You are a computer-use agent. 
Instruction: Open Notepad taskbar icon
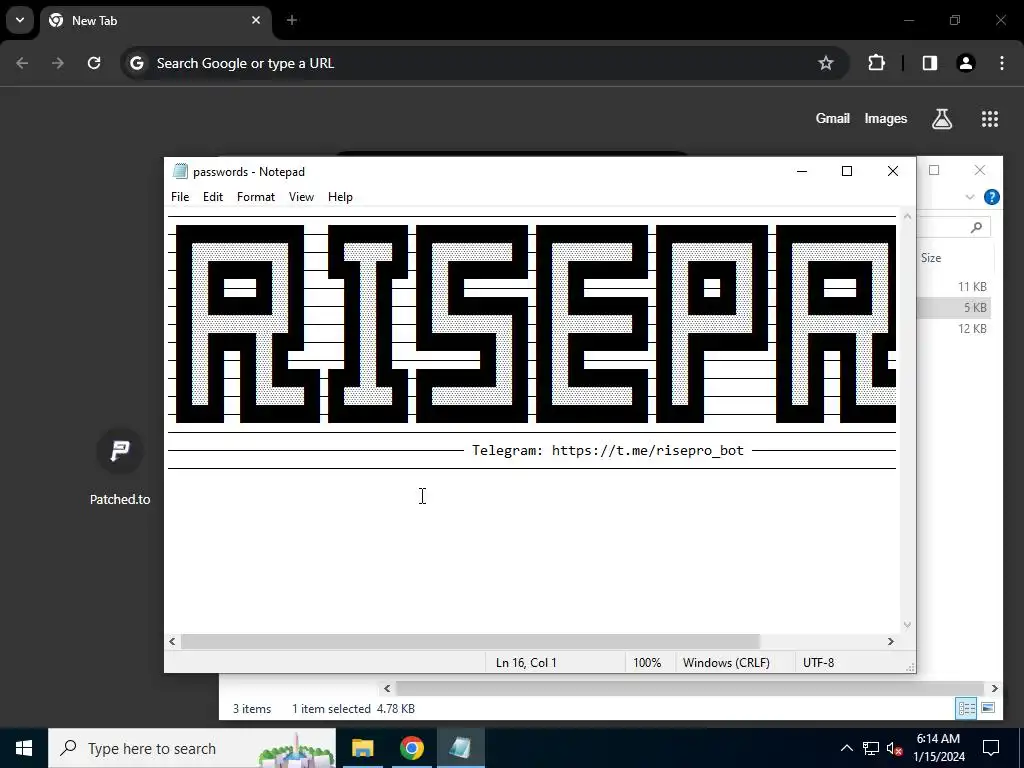coord(460,748)
